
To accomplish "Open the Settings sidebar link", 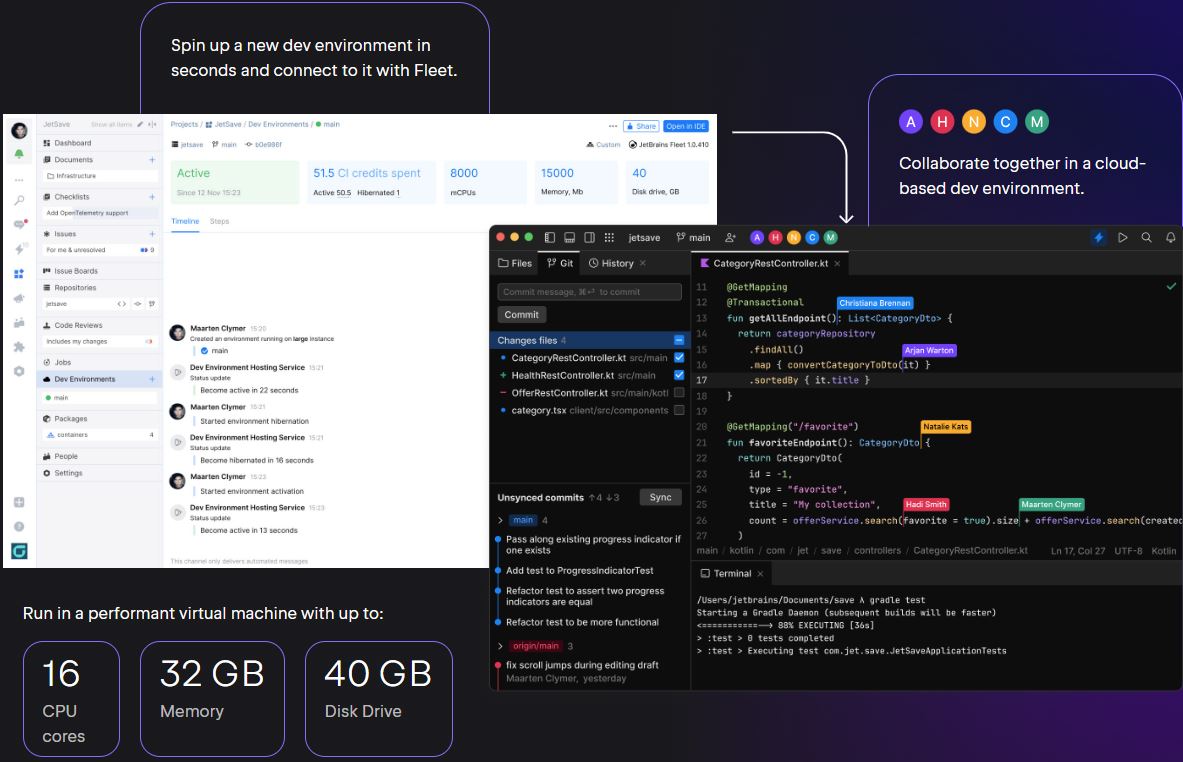I will point(100,473).
